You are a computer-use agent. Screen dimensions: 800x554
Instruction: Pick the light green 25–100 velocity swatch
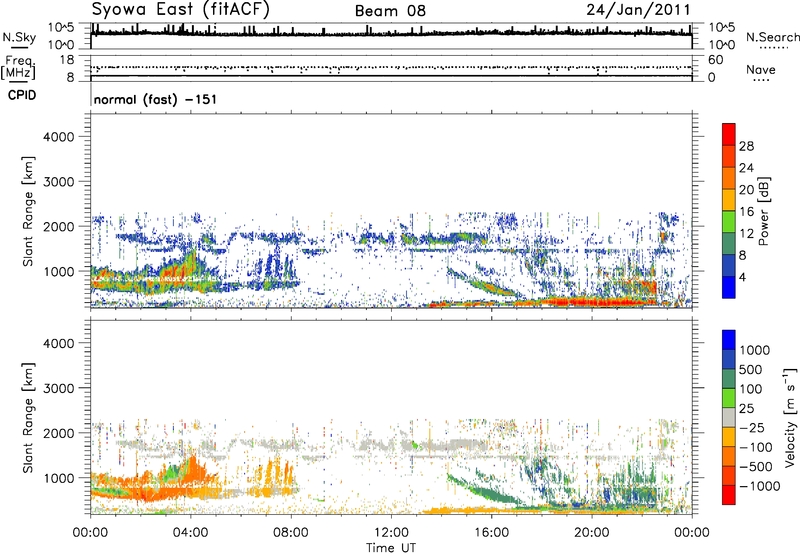coord(729,398)
